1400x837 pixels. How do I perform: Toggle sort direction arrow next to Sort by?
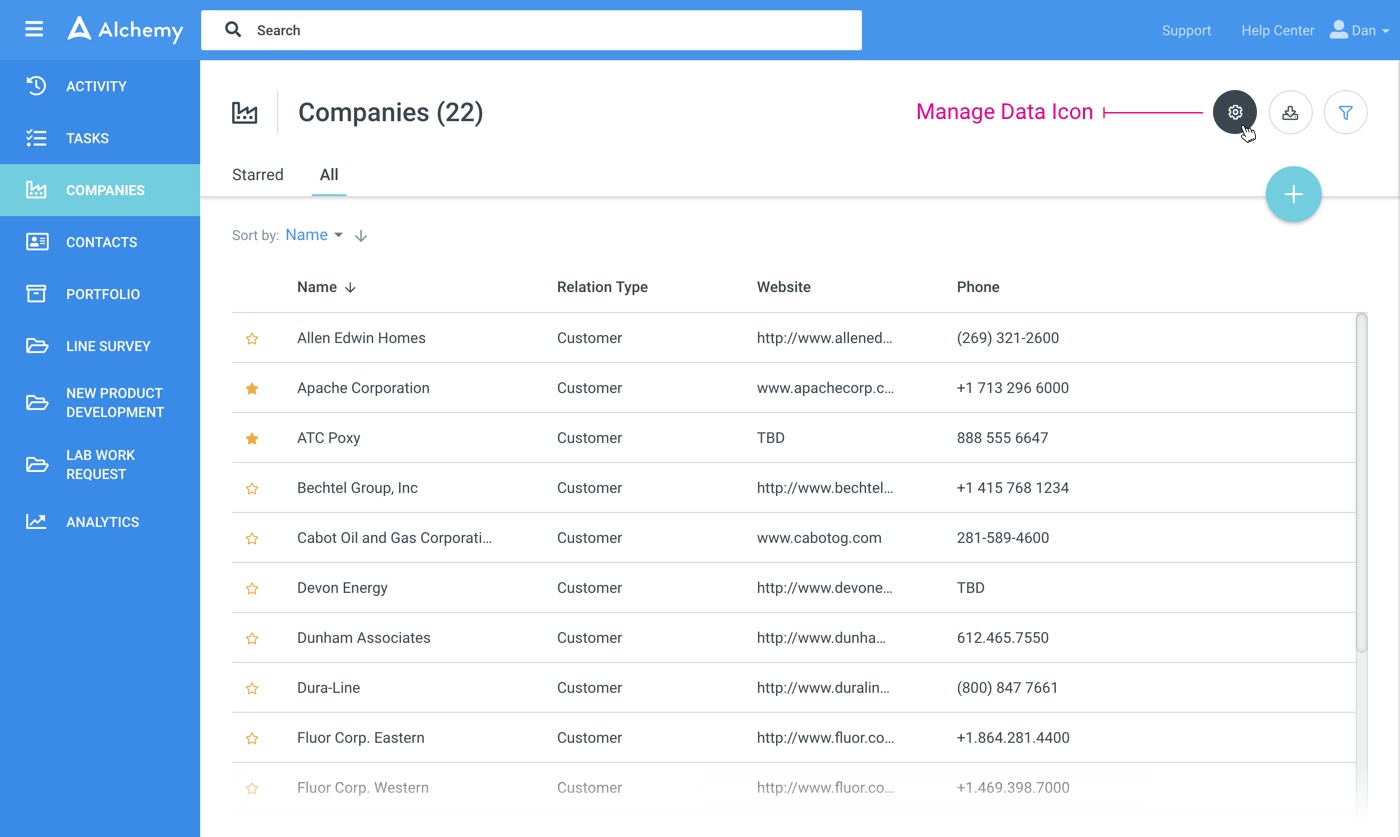pyautogui.click(x=361, y=236)
